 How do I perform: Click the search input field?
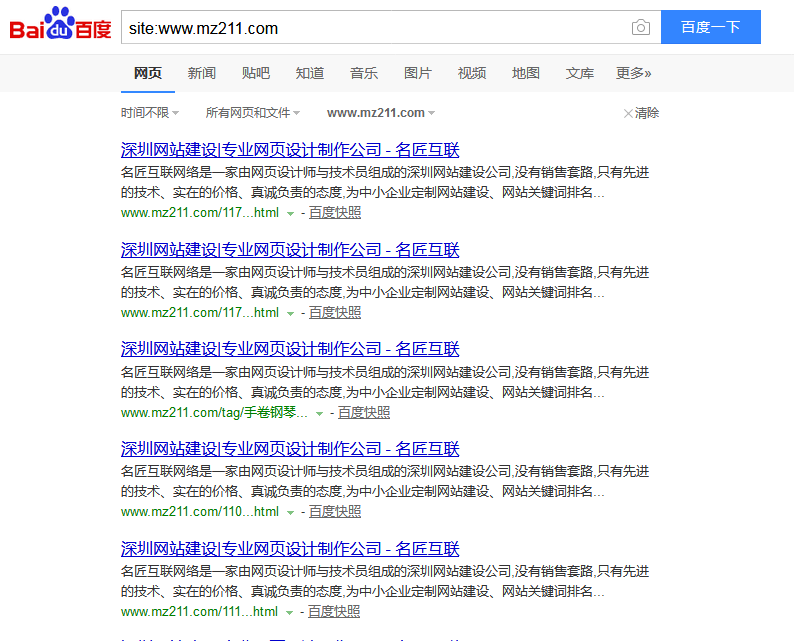coord(375,28)
